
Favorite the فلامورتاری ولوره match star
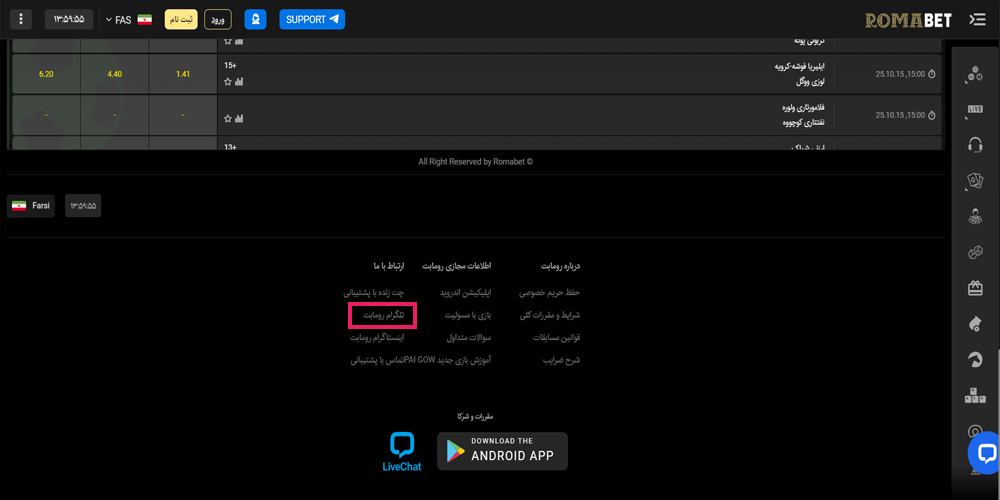[x=228, y=119]
